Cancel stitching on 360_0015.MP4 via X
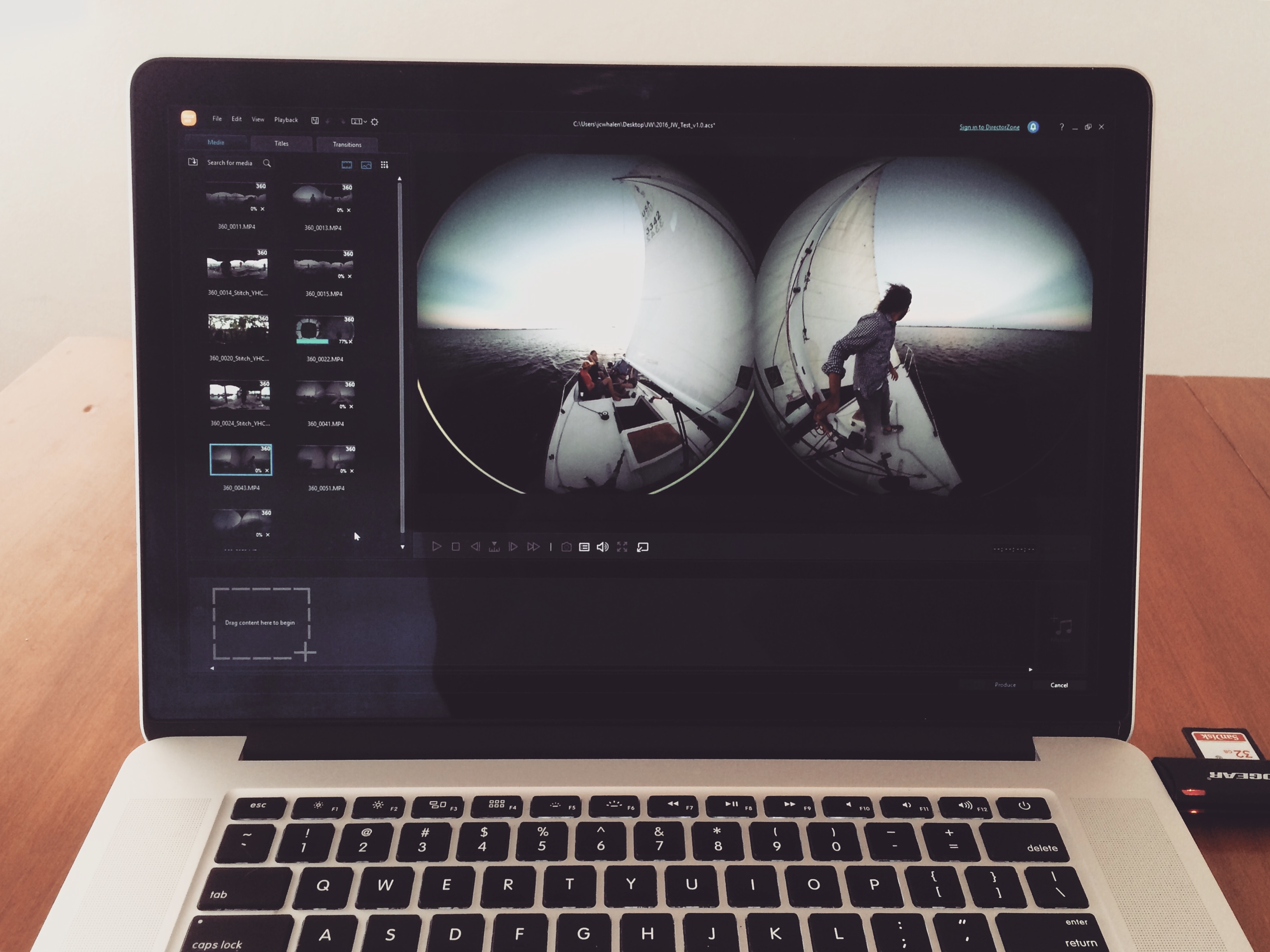 (350, 276)
